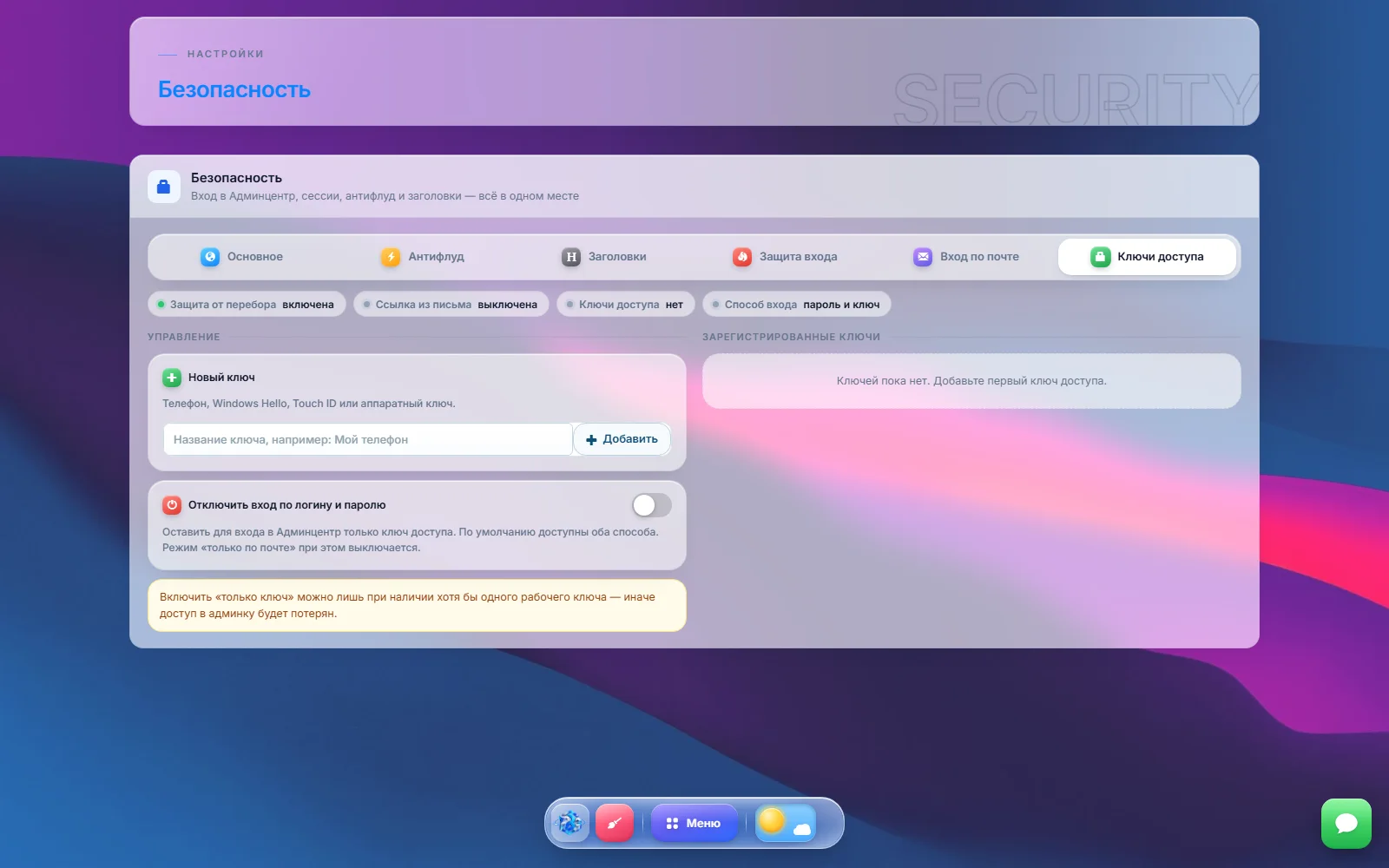Click the НАСТРОЙКИ breadcrumb label
Viewport: 1389px width, 868px height.
[226, 54]
